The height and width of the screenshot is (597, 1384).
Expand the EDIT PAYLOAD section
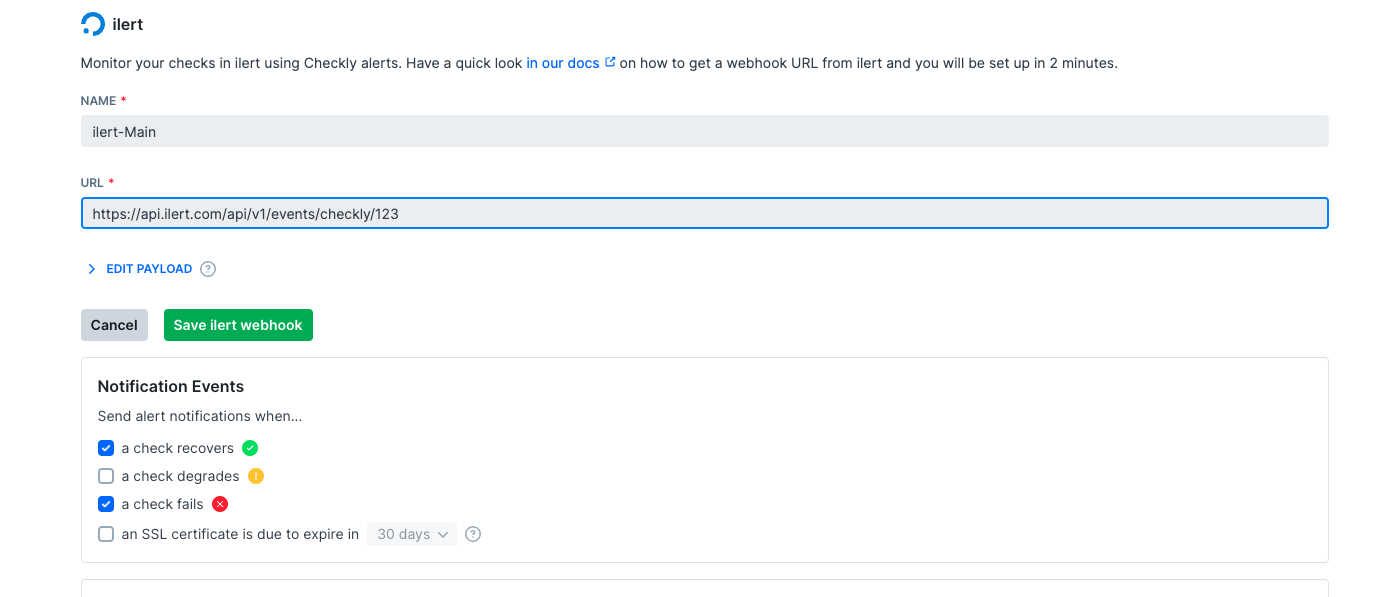149,269
